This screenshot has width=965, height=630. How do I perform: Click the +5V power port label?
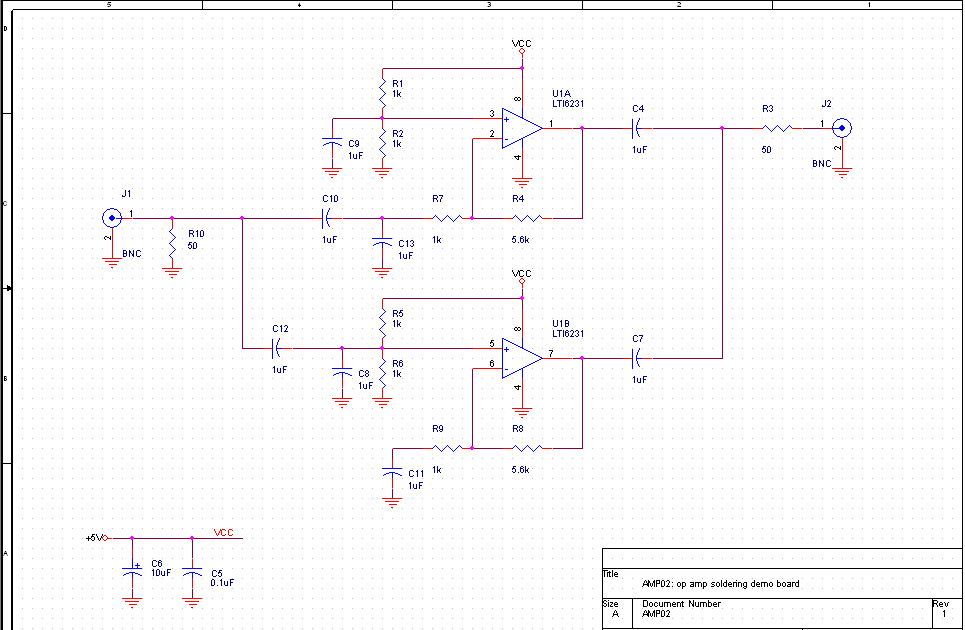coord(94,538)
